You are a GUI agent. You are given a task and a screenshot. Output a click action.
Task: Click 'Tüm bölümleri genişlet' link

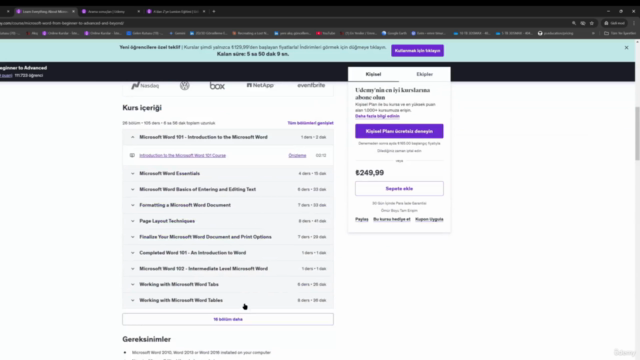coord(310,123)
